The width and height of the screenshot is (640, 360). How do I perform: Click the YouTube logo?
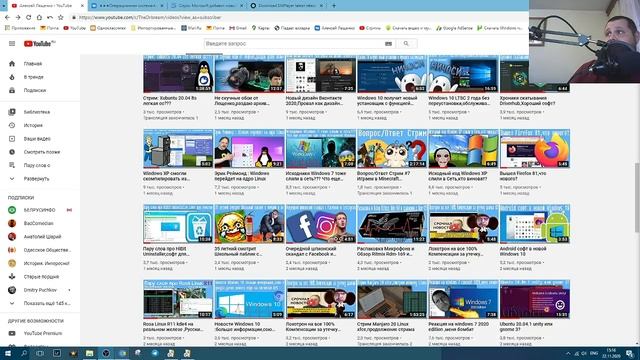pyautogui.click(x=39, y=44)
